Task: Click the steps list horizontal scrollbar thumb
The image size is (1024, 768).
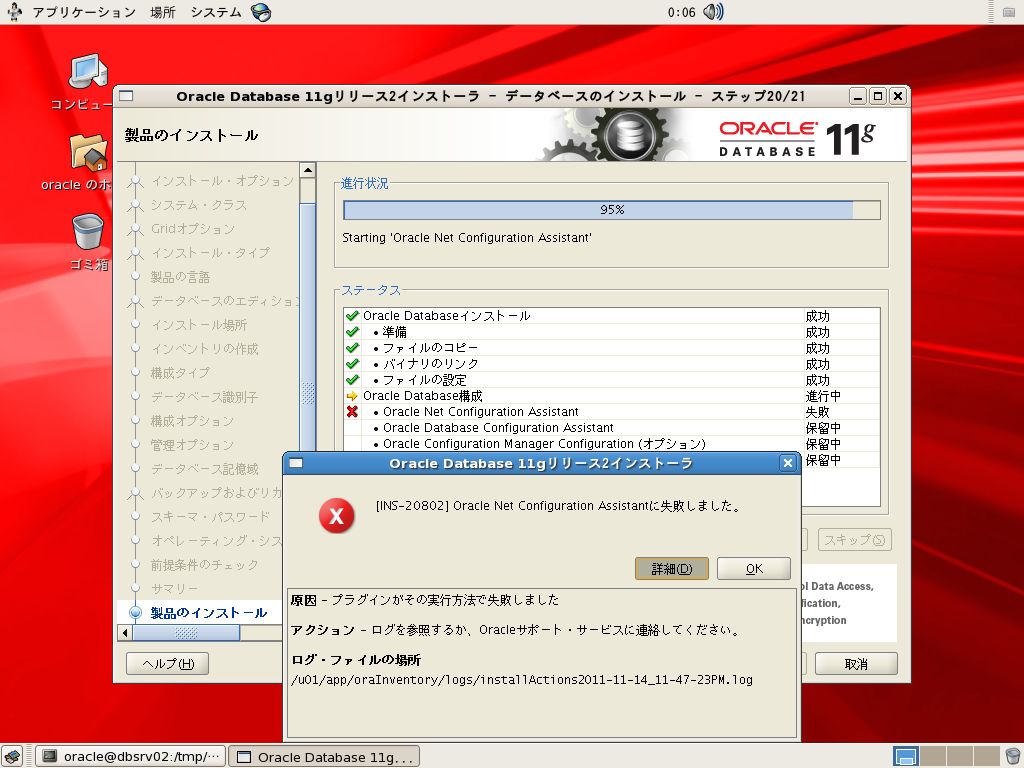Action: click(x=187, y=632)
